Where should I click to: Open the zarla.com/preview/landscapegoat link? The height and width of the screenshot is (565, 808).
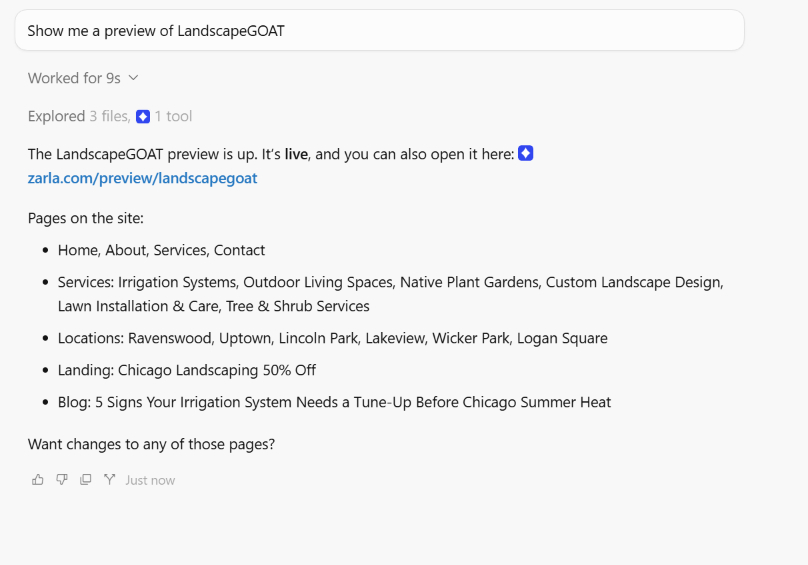142,178
